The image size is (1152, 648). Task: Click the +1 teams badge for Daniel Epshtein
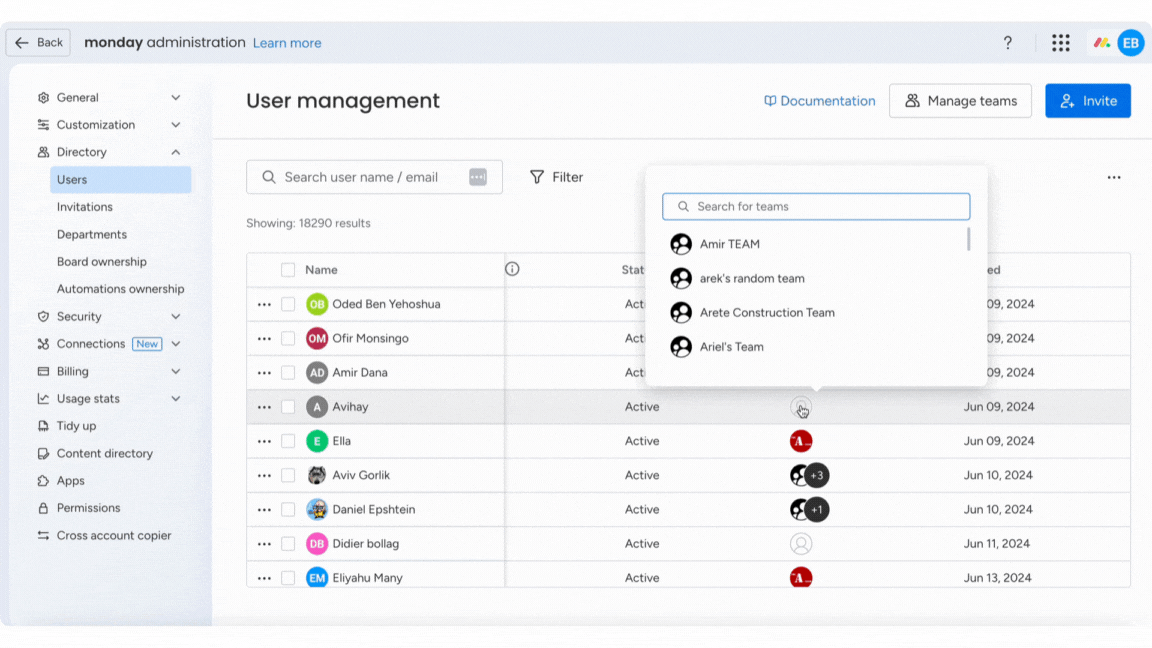[817, 509]
